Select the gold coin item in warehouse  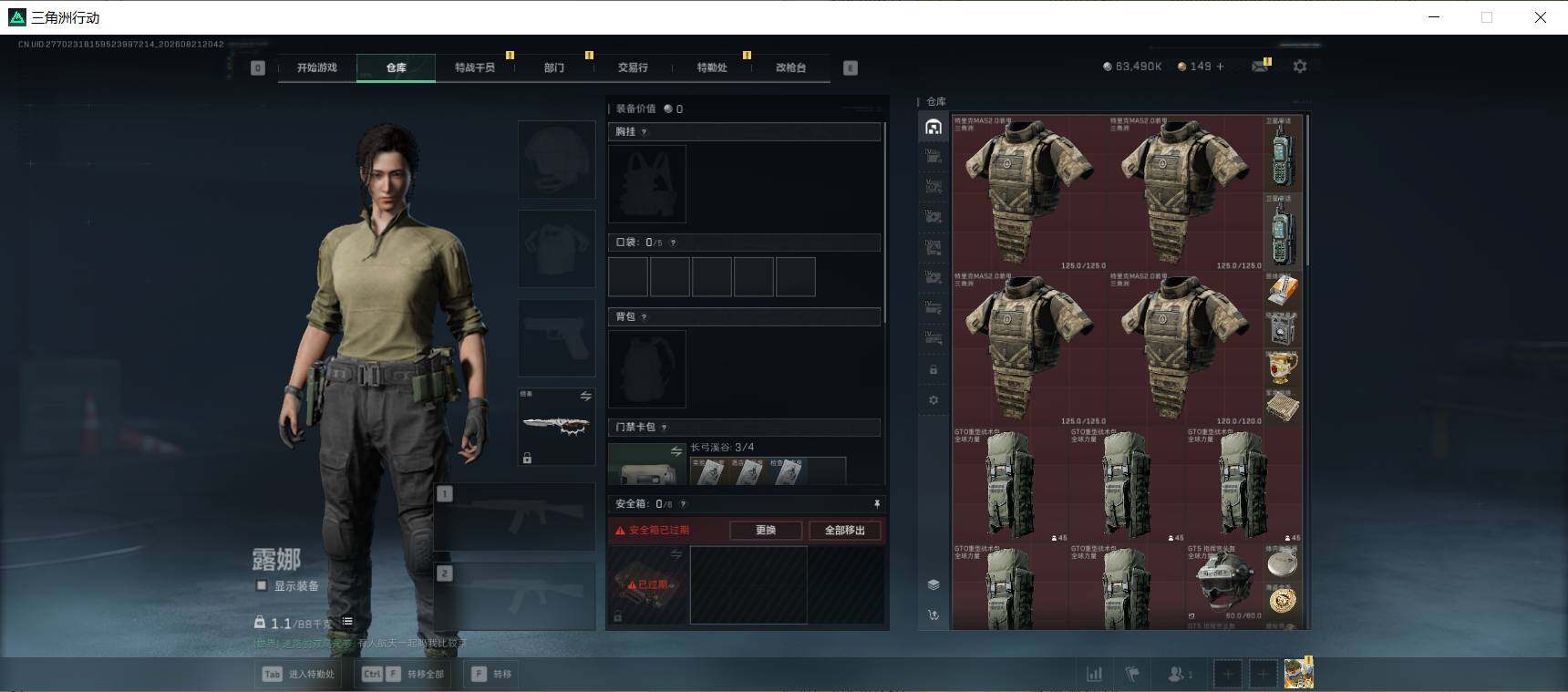(x=1283, y=602)
